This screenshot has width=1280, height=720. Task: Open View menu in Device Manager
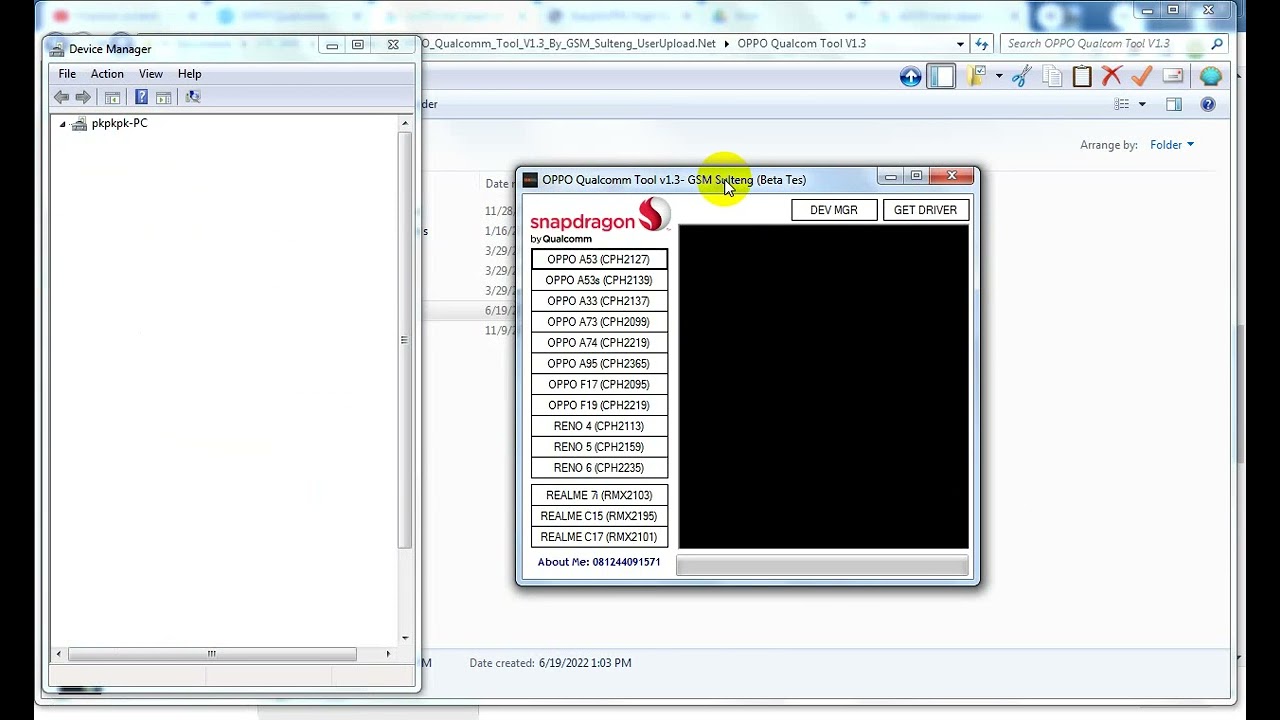[151, 74]
